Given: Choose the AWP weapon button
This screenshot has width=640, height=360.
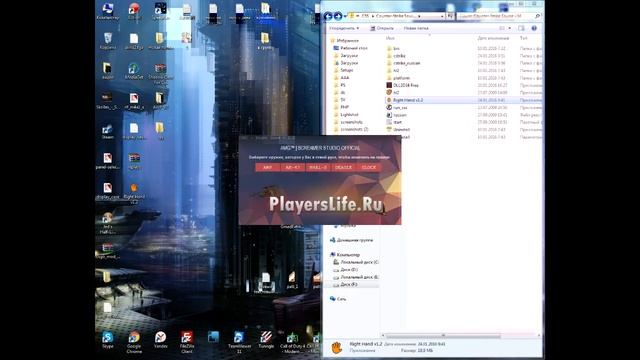Looking at the screenshot, I should click(267, 167).
